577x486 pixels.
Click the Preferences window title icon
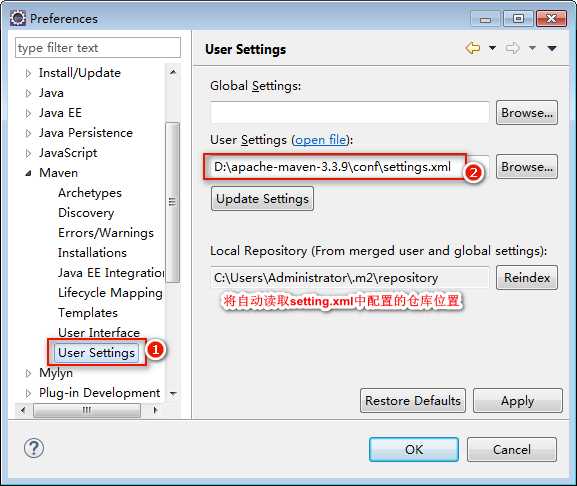[18, 18]
